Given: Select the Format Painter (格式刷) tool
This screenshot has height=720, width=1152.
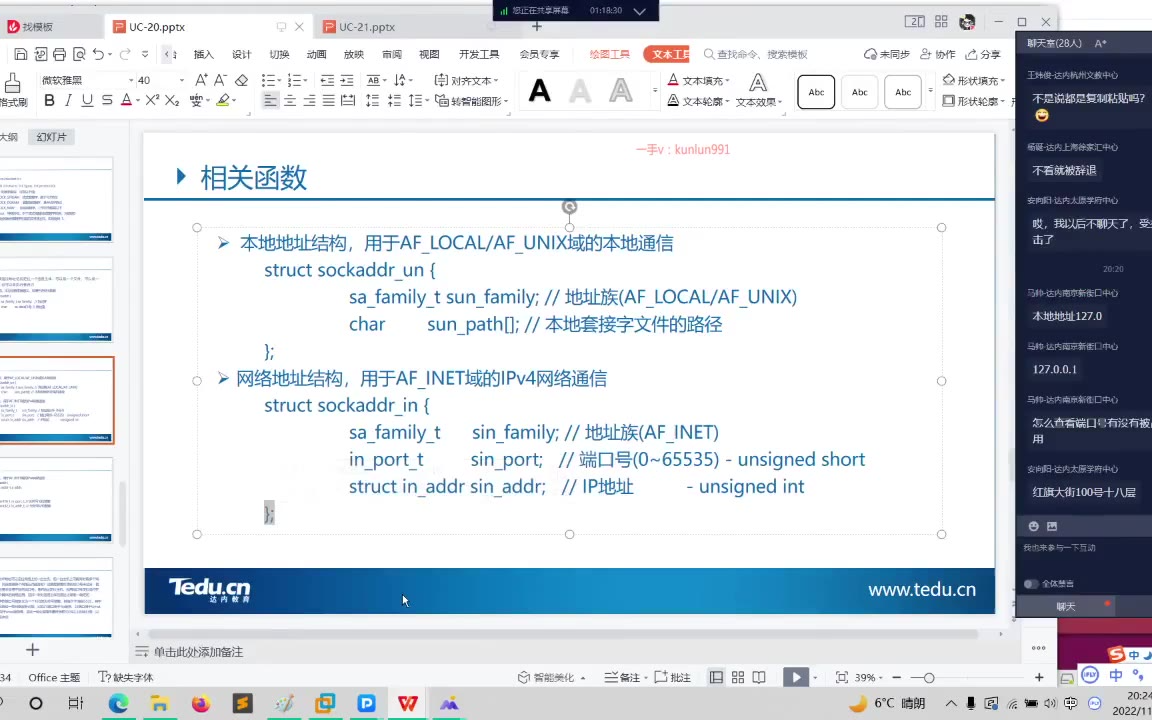Looking at the screenshot, I should [12, 90].
